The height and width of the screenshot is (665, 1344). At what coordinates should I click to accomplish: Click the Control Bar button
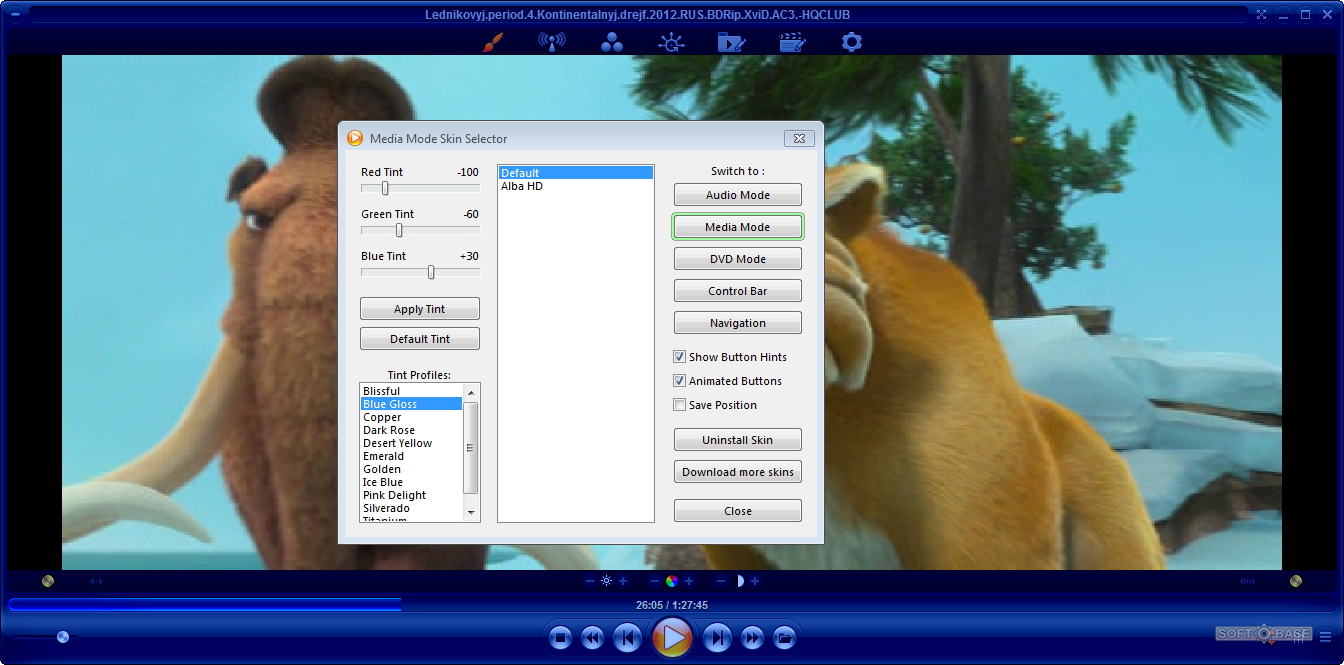[x=738, y=291]
